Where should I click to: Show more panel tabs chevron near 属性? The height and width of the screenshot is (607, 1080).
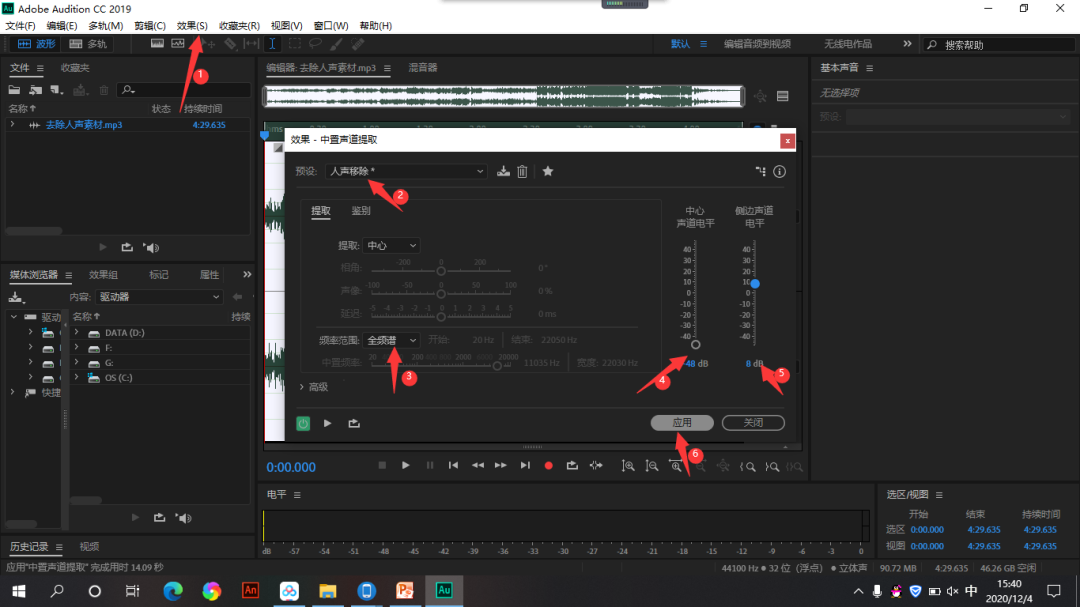point(247,274)
